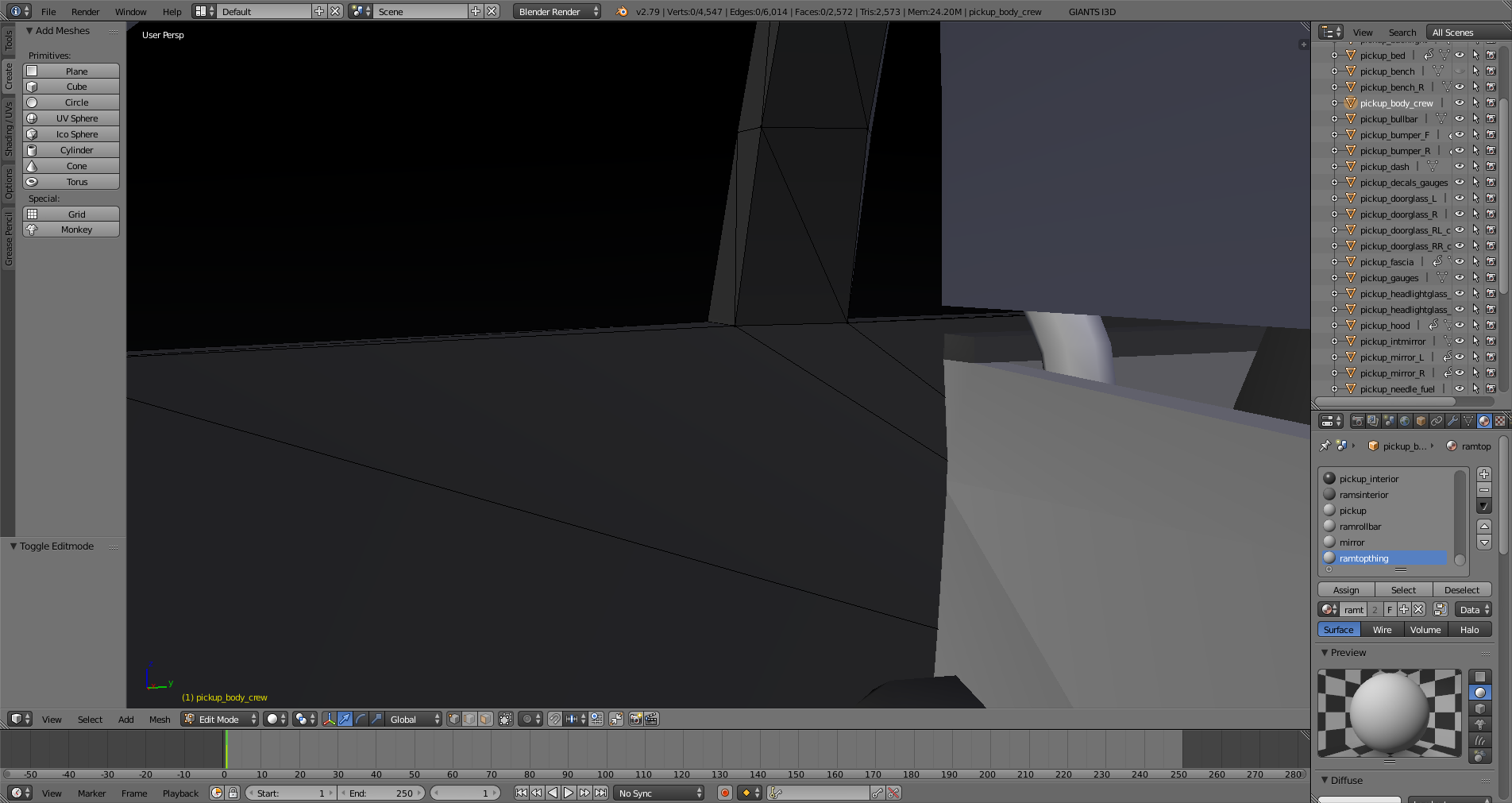Toggle visibility eye for pickup_dash

click(x=1460, y=166)
